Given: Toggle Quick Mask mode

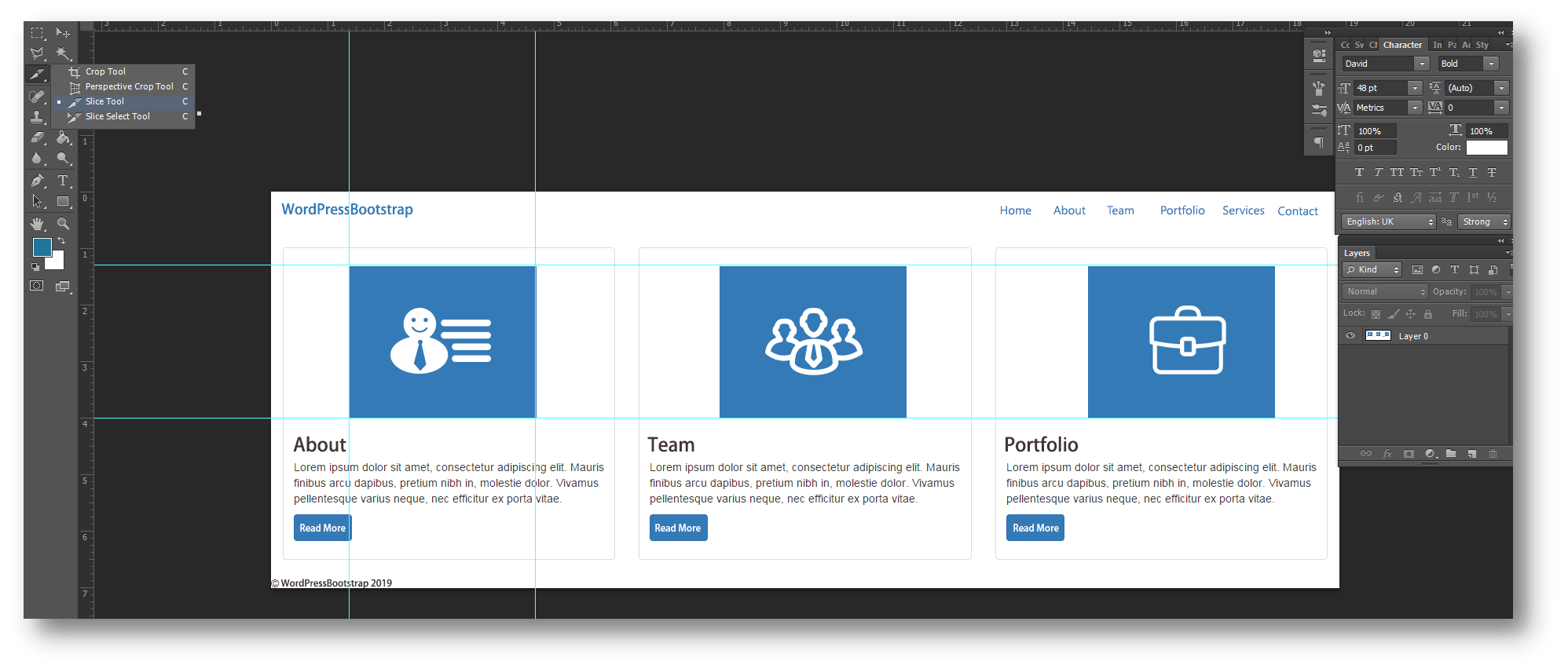Looking at the screenshot, I should [x=37, y=286].
